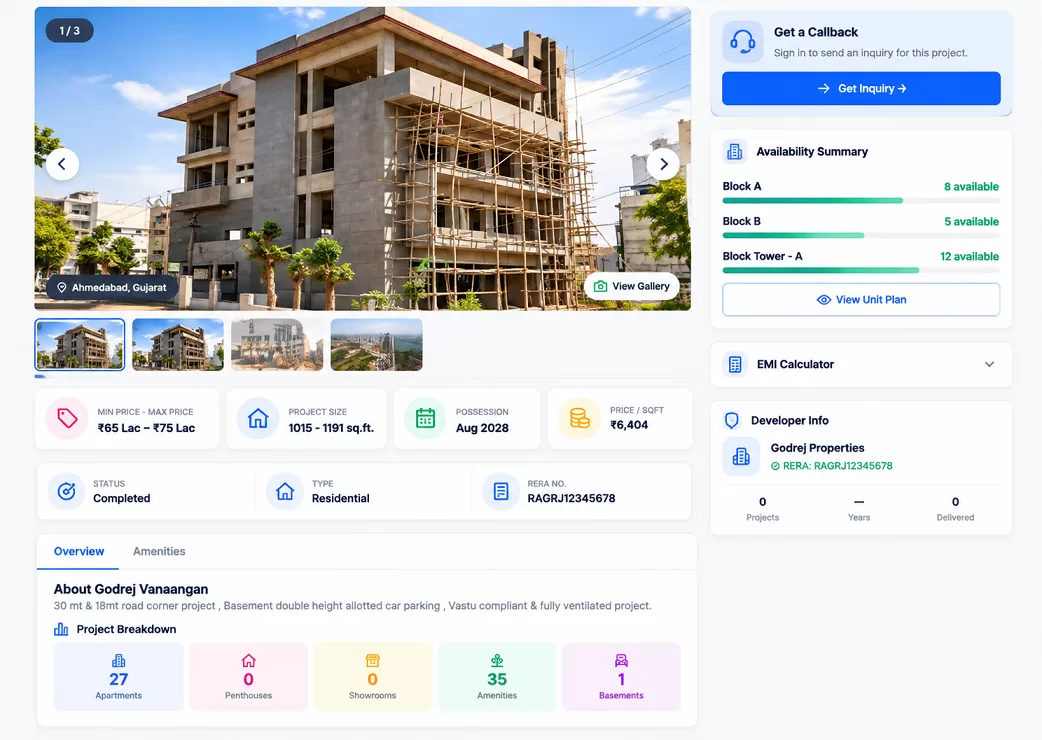This screenshot has height=740, width=1042.
Task: Click the Aug 2028 possession value
Action: 482,428
